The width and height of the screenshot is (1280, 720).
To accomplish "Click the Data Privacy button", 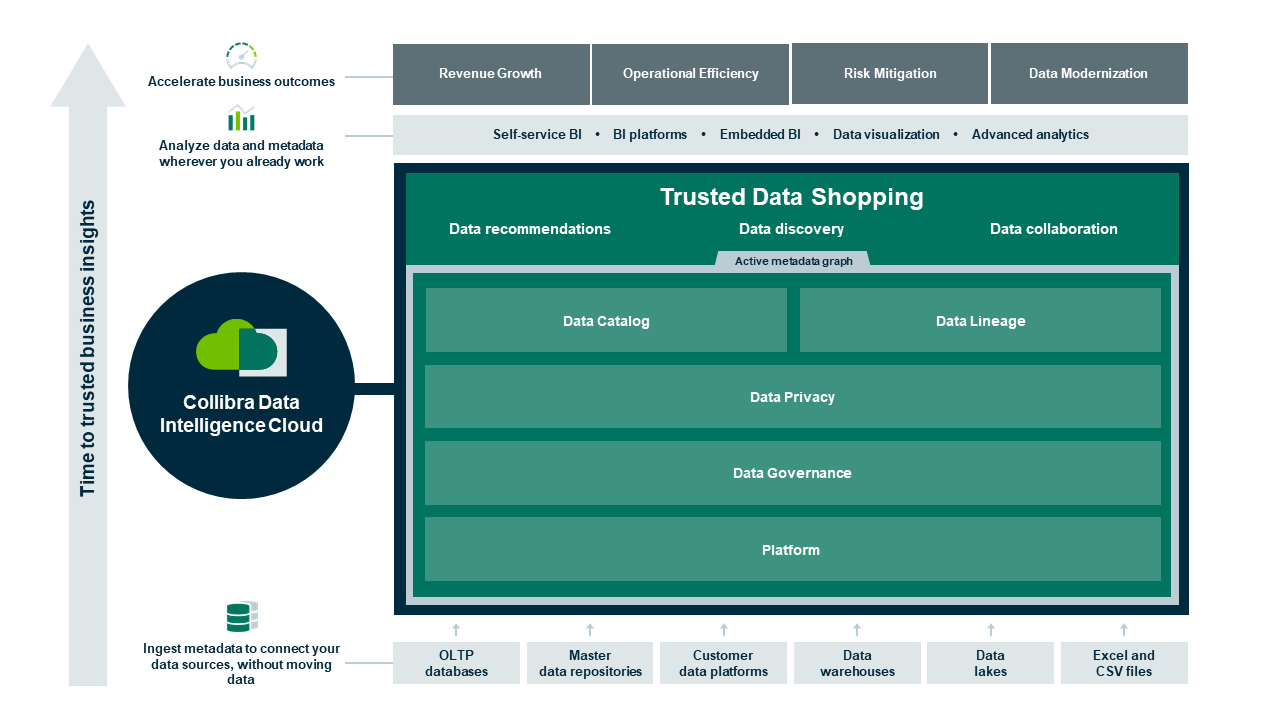I will pyautogui.click(x=793, y=396).
